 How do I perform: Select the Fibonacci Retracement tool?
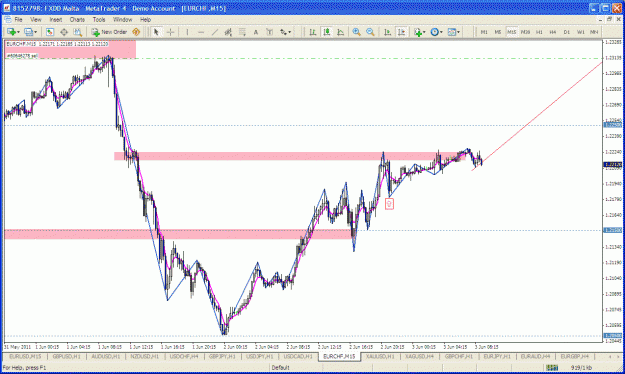(x=242, y=32)
